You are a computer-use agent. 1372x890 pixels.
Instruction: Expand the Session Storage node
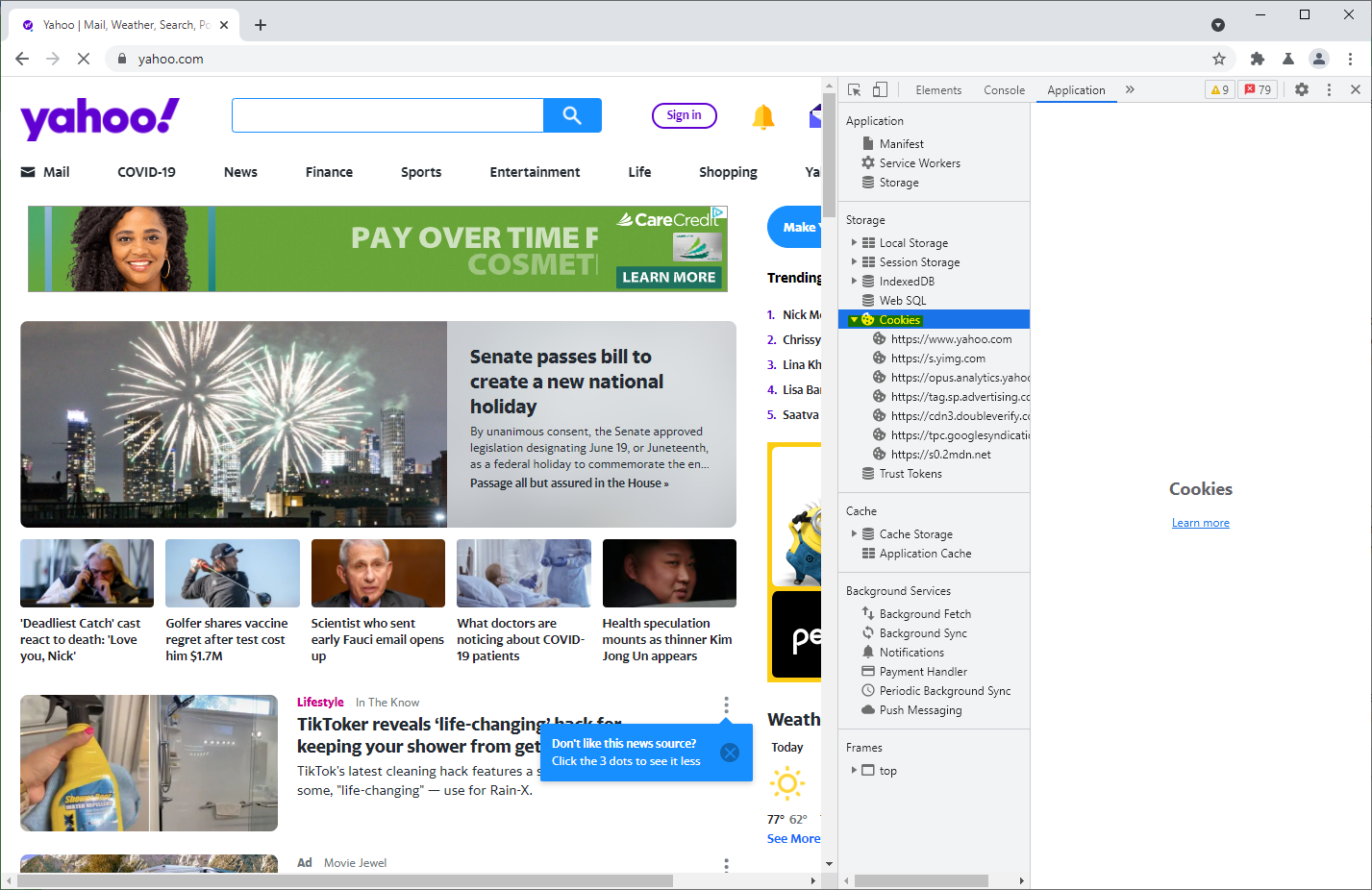coord(854,261)
